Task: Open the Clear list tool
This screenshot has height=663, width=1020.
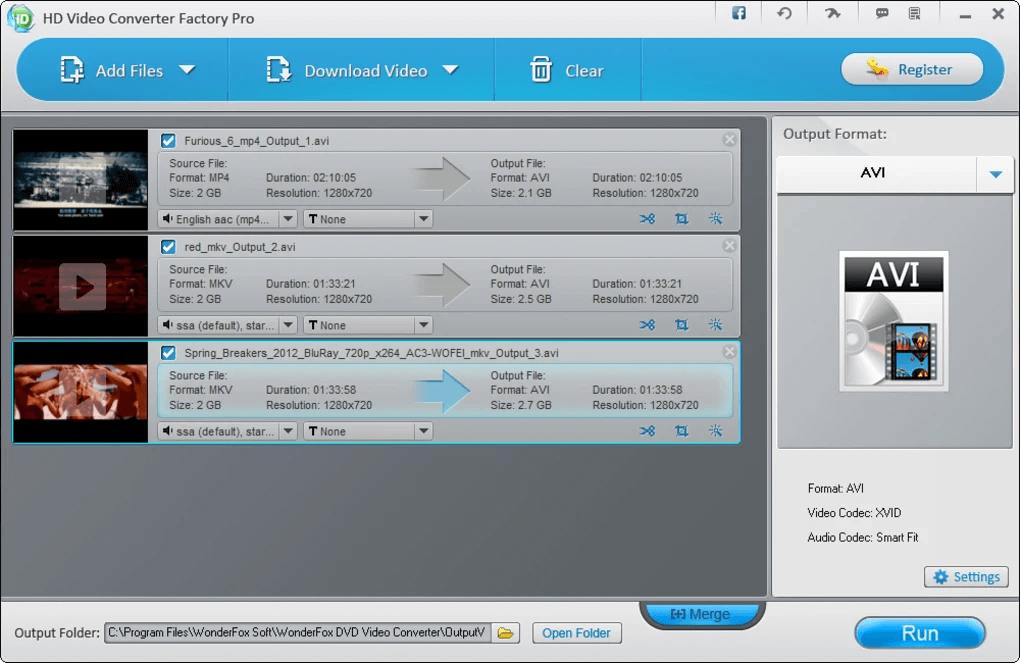Action: click(x=541, y=69)
